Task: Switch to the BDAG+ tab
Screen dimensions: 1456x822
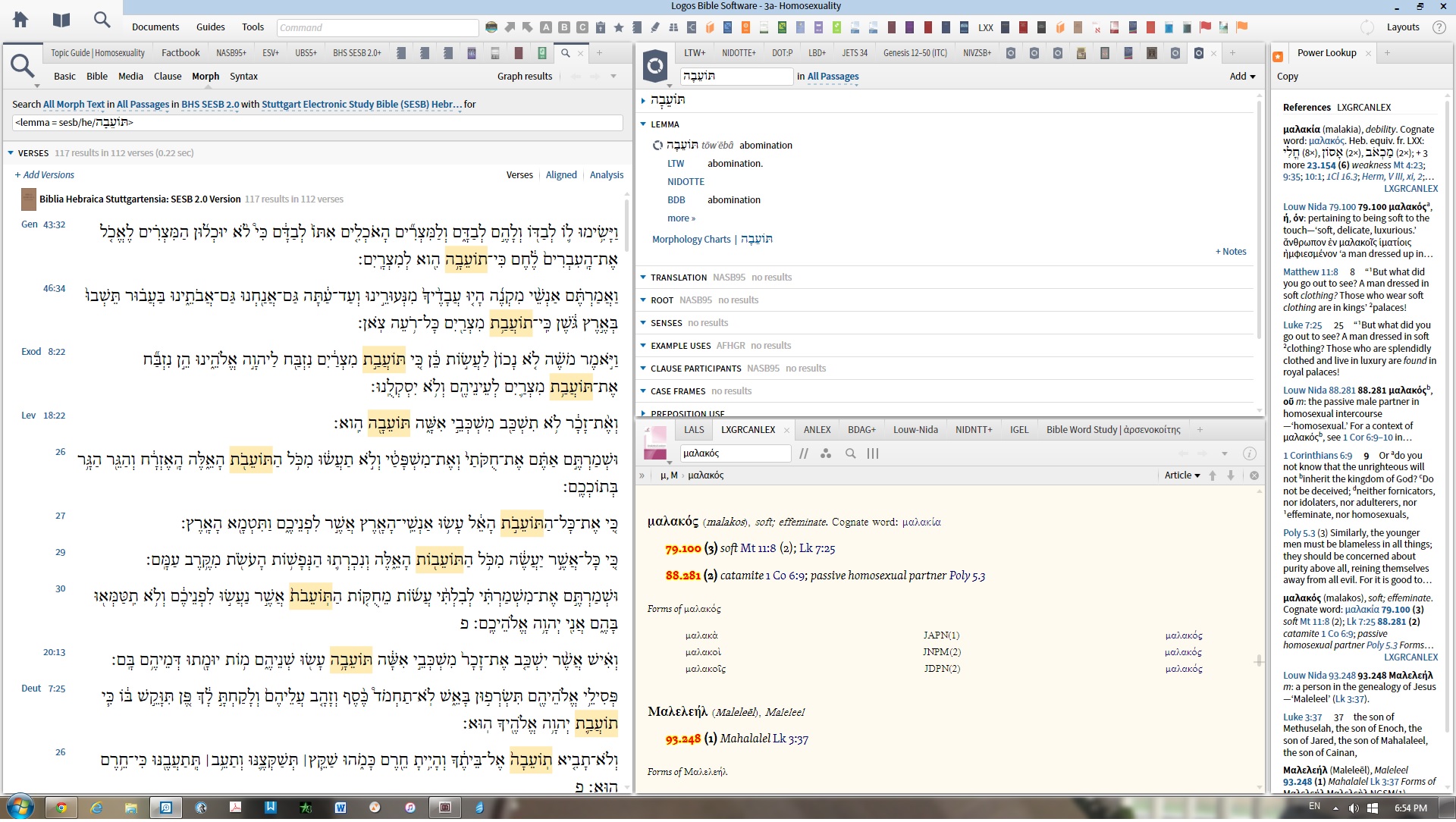Action: pyautogui.click(x=861, y=430)
